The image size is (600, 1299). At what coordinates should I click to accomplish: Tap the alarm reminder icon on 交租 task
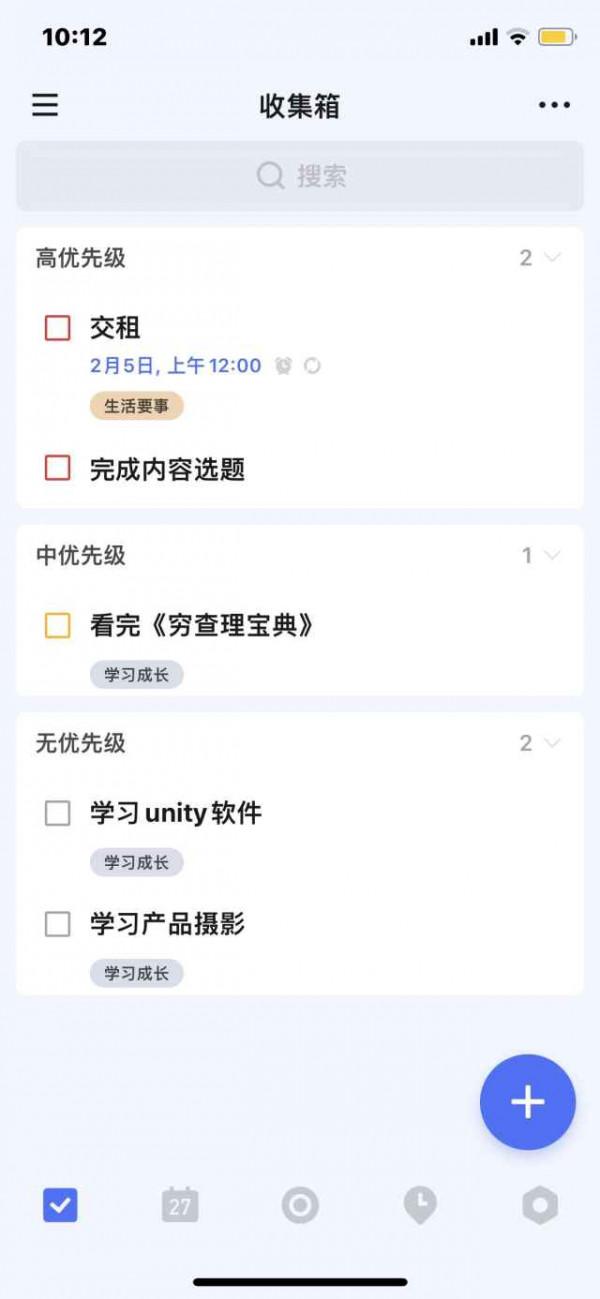tap(283, 366)
